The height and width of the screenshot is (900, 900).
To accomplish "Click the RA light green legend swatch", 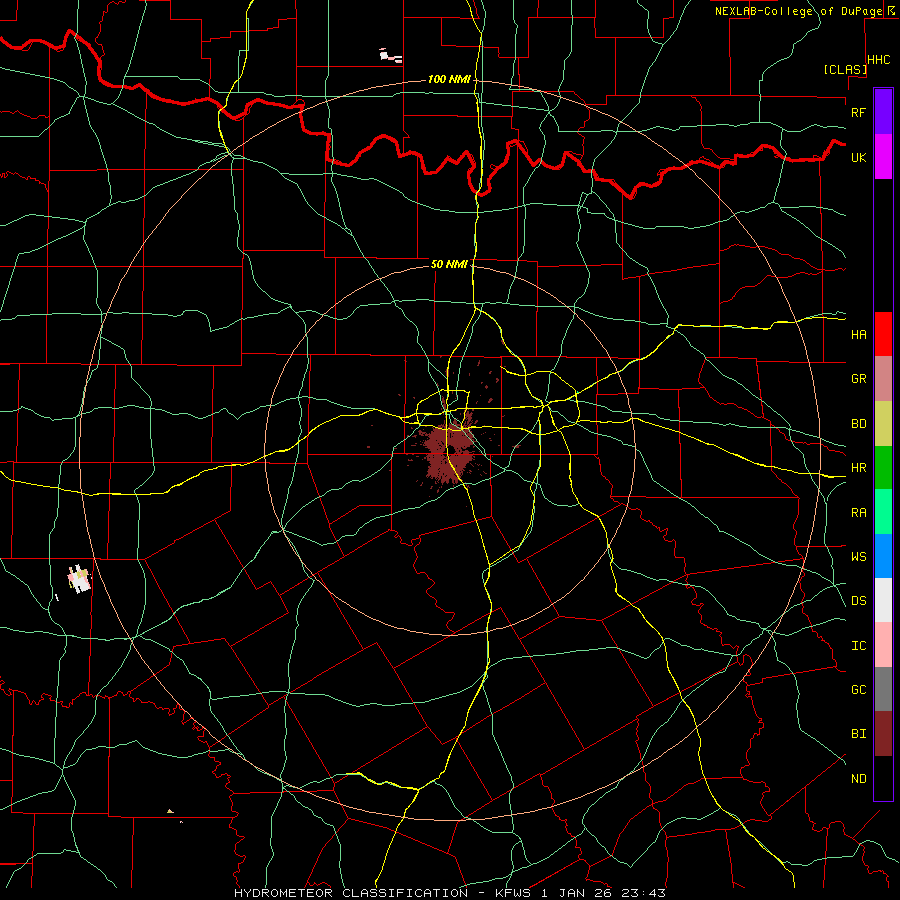I will (883, 512).
